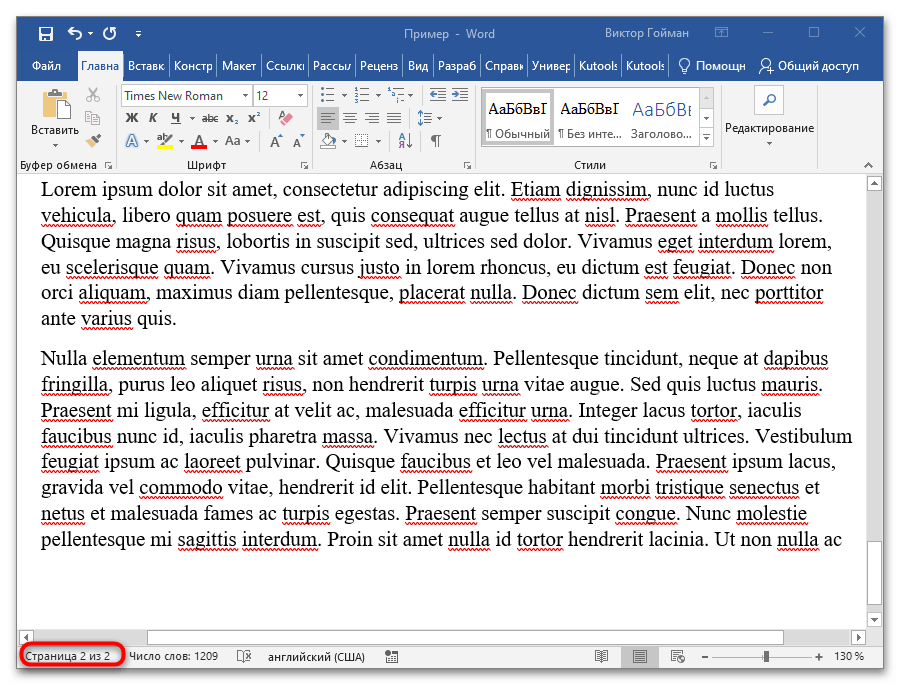900x685 pixels.
Task: Open the font color dropdown arrow
Action: (215, 141)
